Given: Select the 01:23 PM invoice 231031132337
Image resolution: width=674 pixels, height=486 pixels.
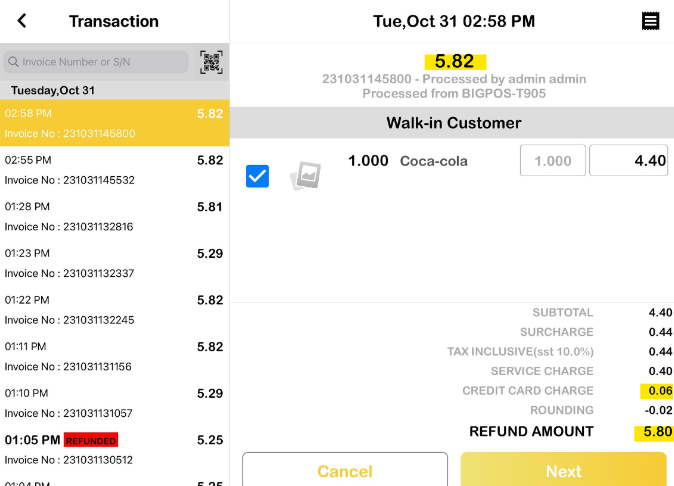Looking at the screenshot, I should click(x=114, y=263).
